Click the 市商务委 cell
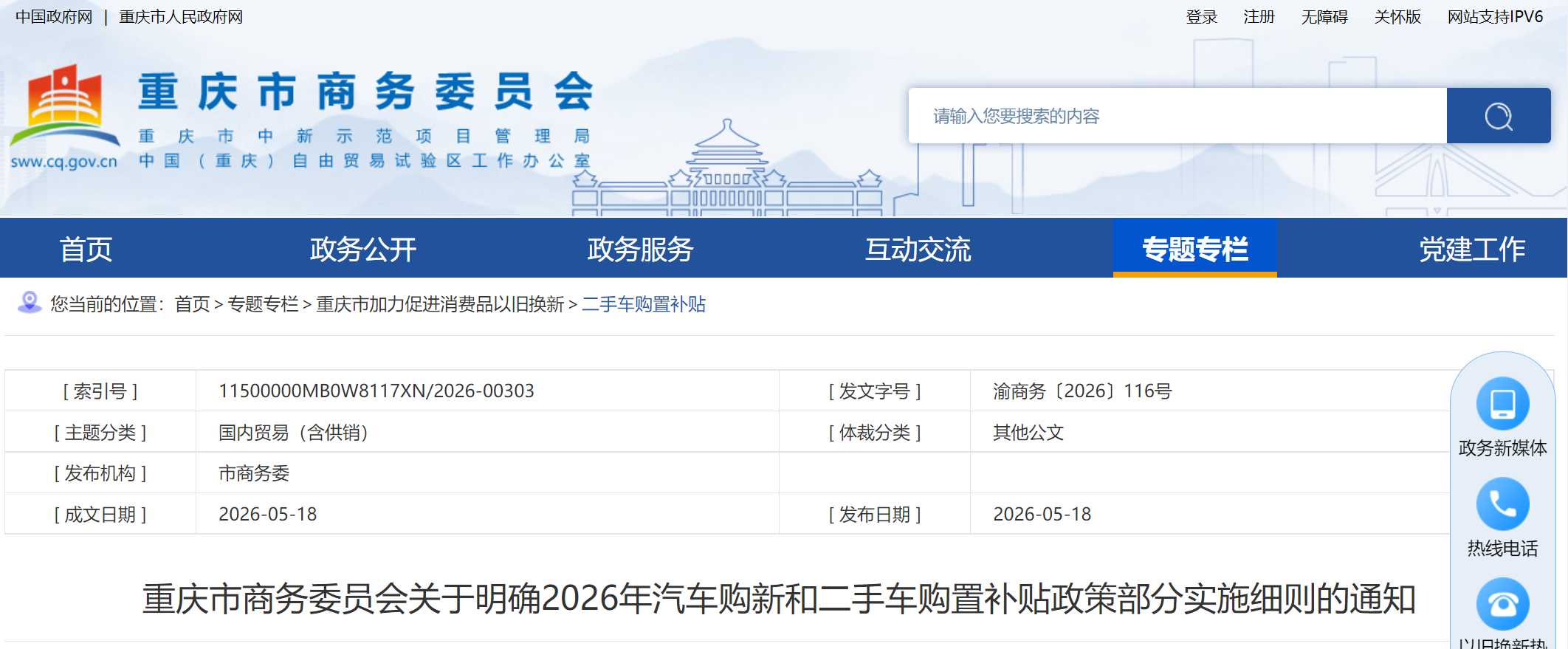This screenshot has height=649, width=1568. (x=254, y=473)
